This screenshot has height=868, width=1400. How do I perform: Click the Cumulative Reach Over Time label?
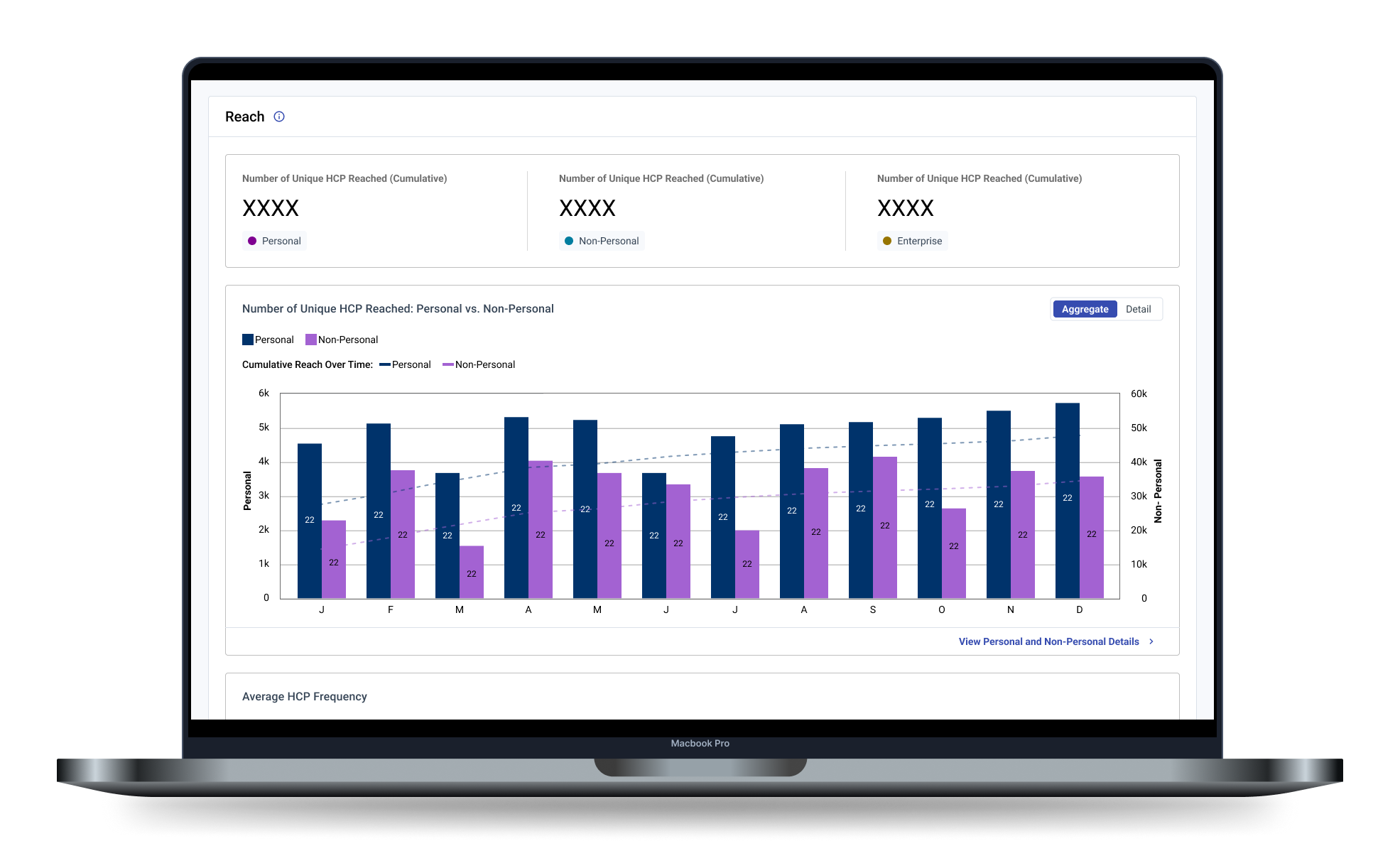tap(308, 364)
